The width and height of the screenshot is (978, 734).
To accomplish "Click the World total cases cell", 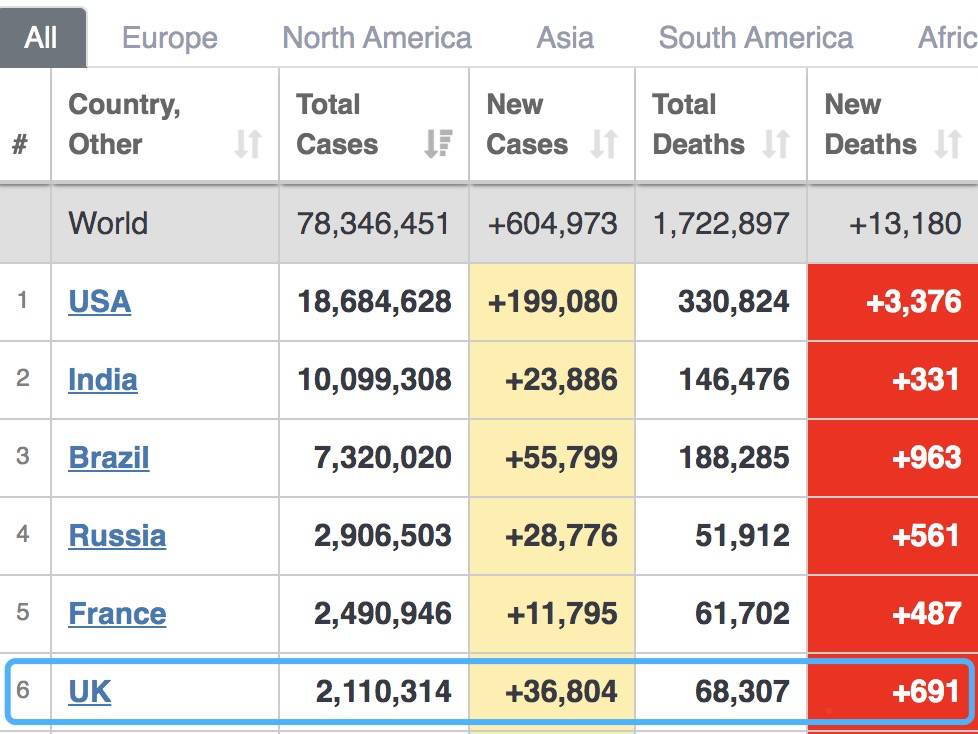I will click(373, 223).
